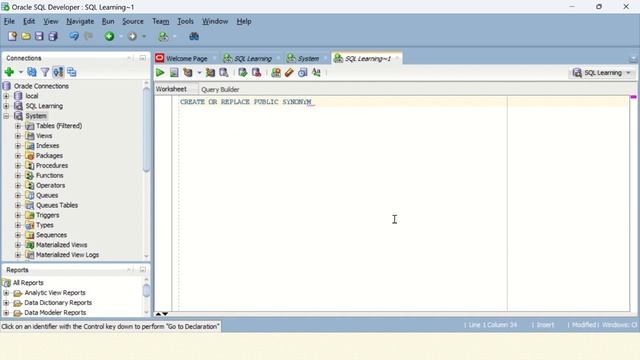Save the current worksheet

pyautogui.click(x=39, y=36)
